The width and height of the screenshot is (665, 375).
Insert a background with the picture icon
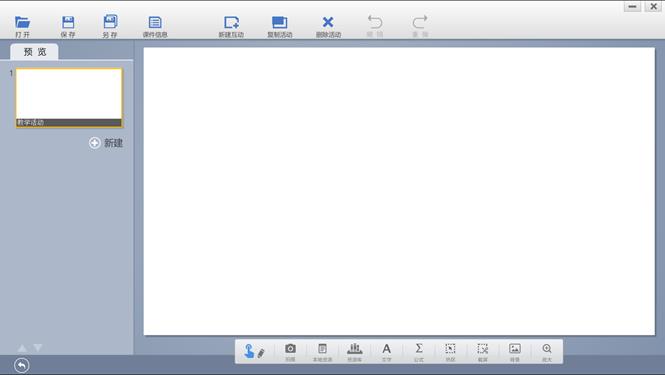point(514,352)
